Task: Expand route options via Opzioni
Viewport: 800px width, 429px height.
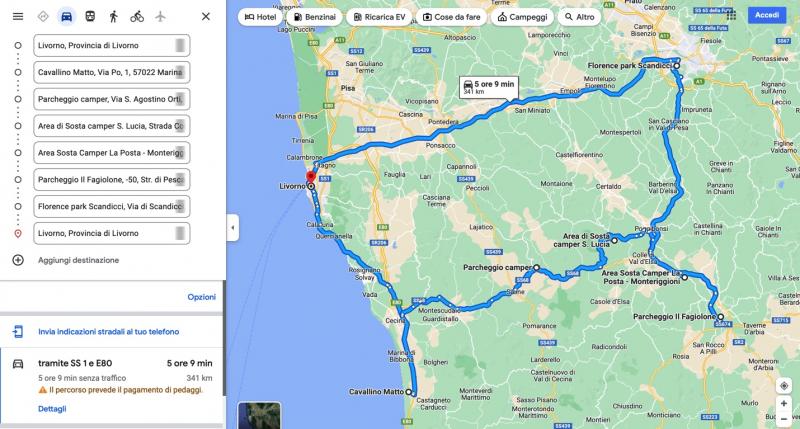Action: (x=202, y=297)
